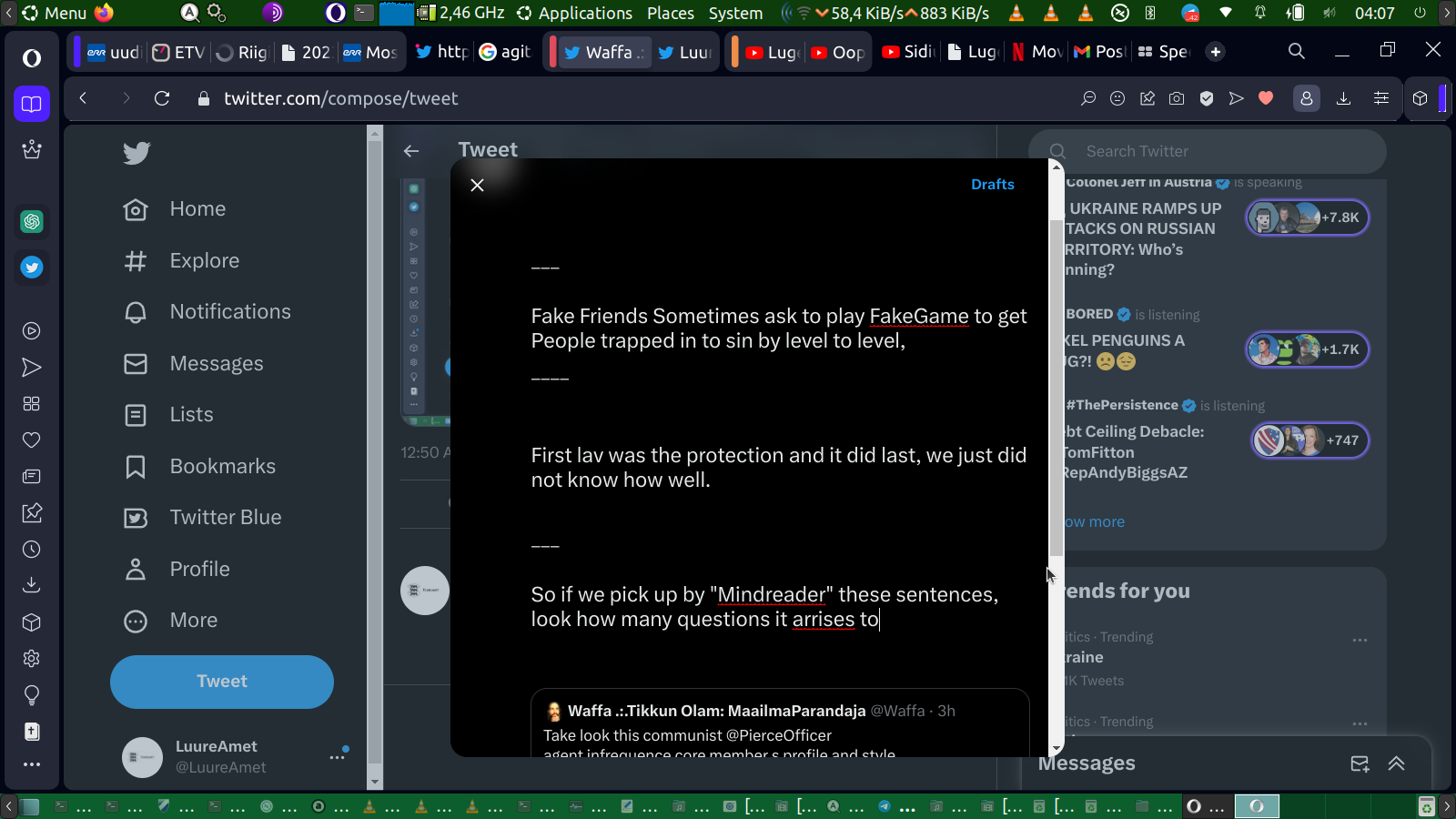Open account options next to LuureAmet
Viewport: 1456px width, 819px height.
[338, 756]
